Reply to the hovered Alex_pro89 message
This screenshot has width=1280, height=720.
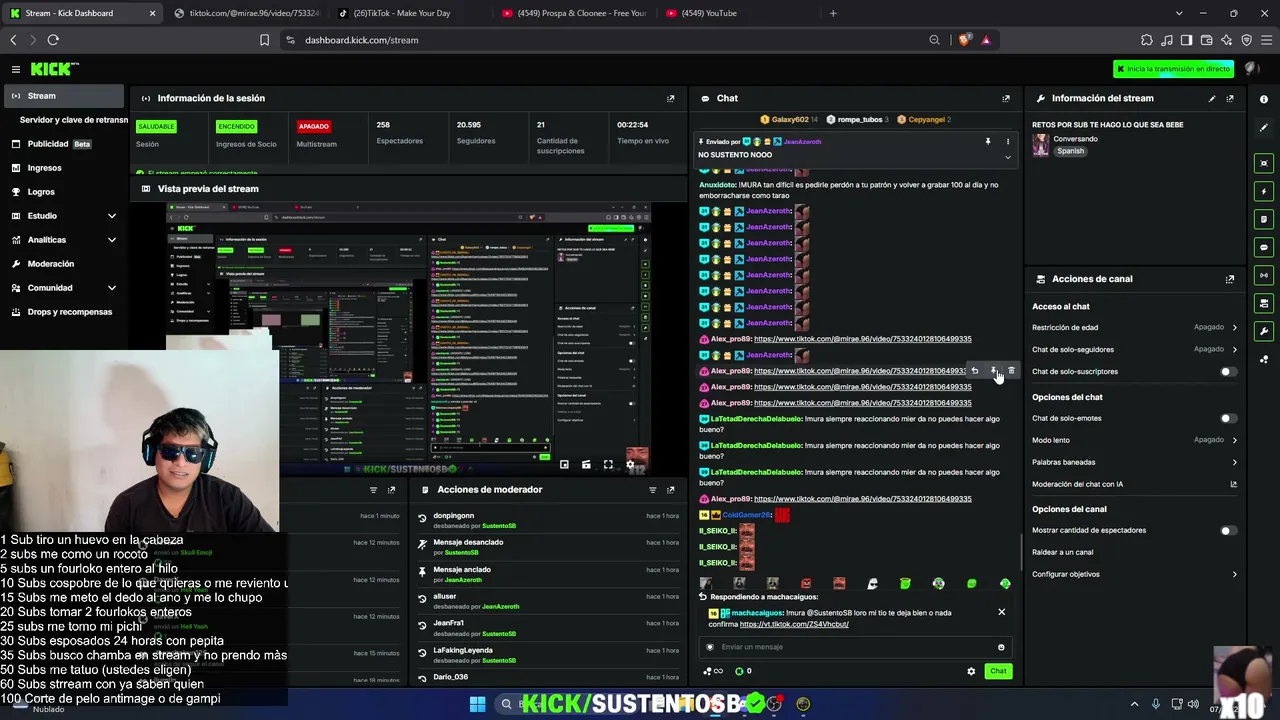[x=975, y=371]
